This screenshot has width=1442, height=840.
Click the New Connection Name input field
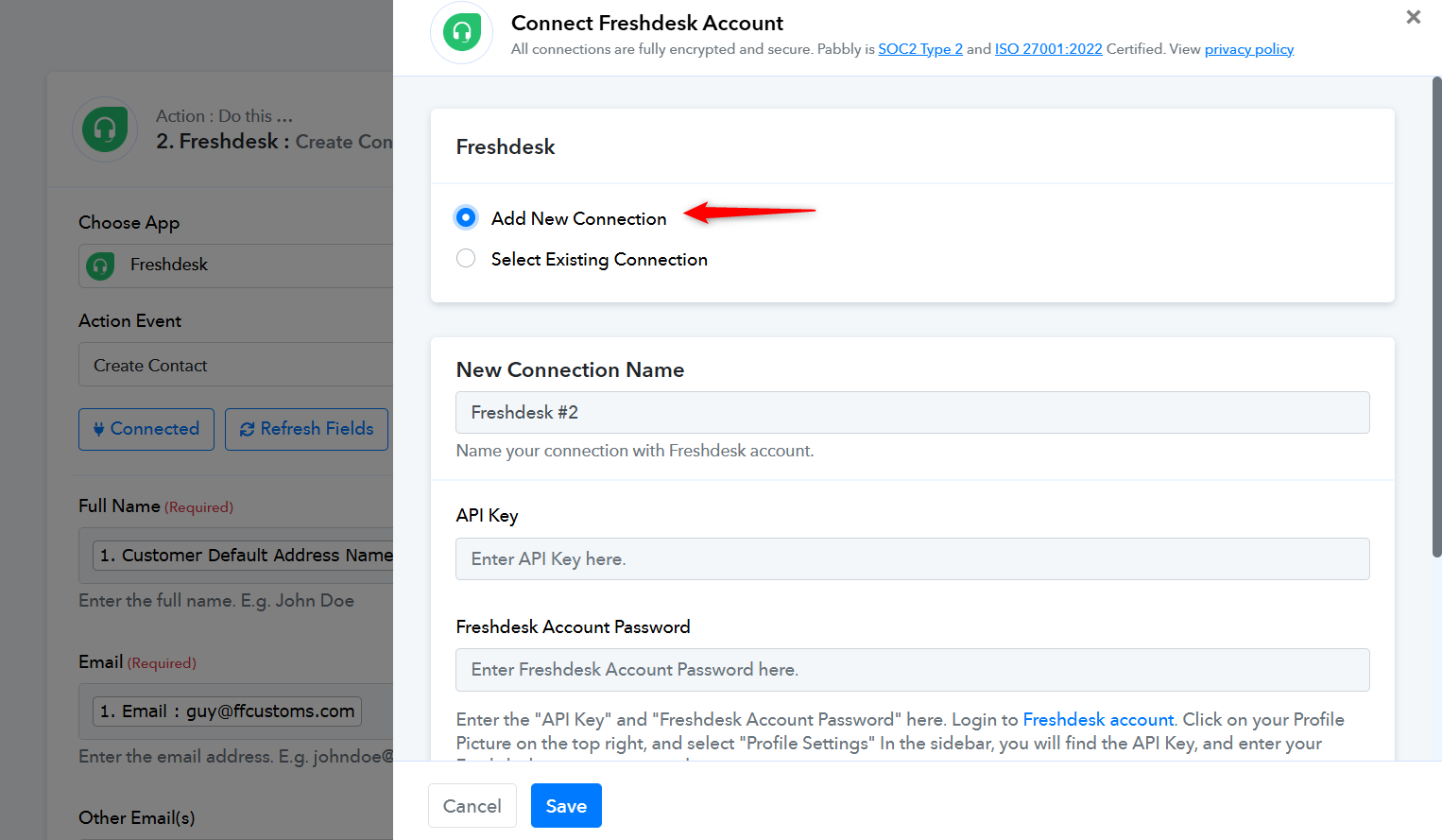pos(913,412)
